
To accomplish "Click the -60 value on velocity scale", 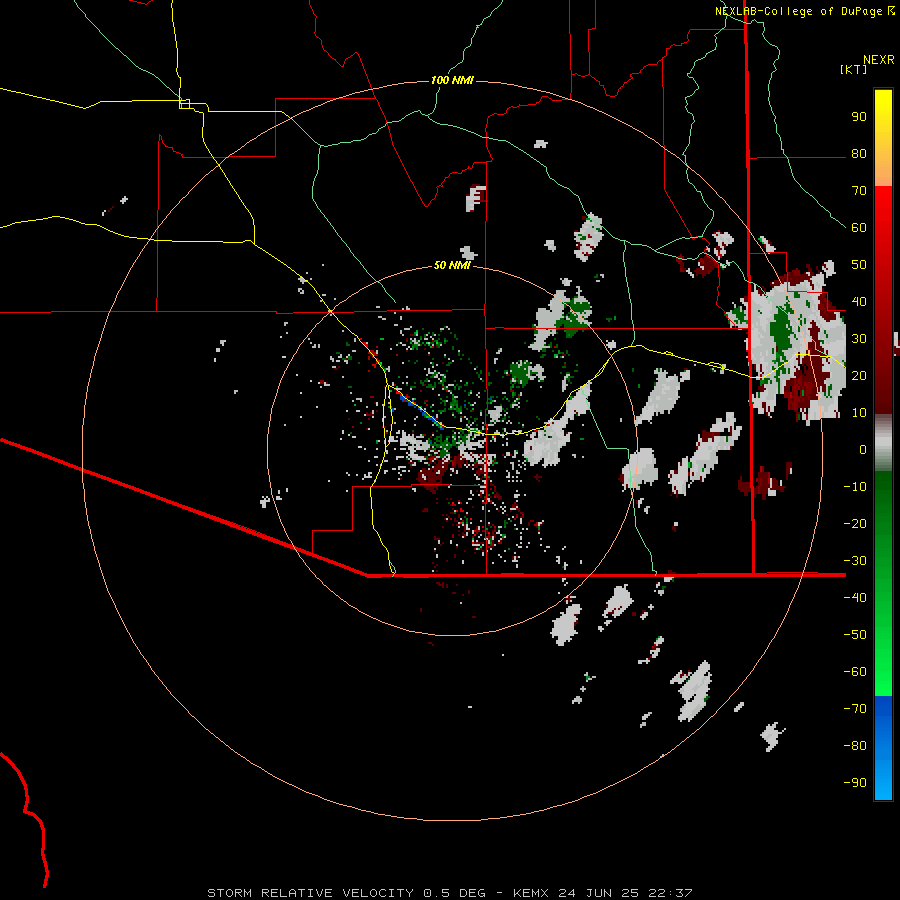I will point(855,672).
